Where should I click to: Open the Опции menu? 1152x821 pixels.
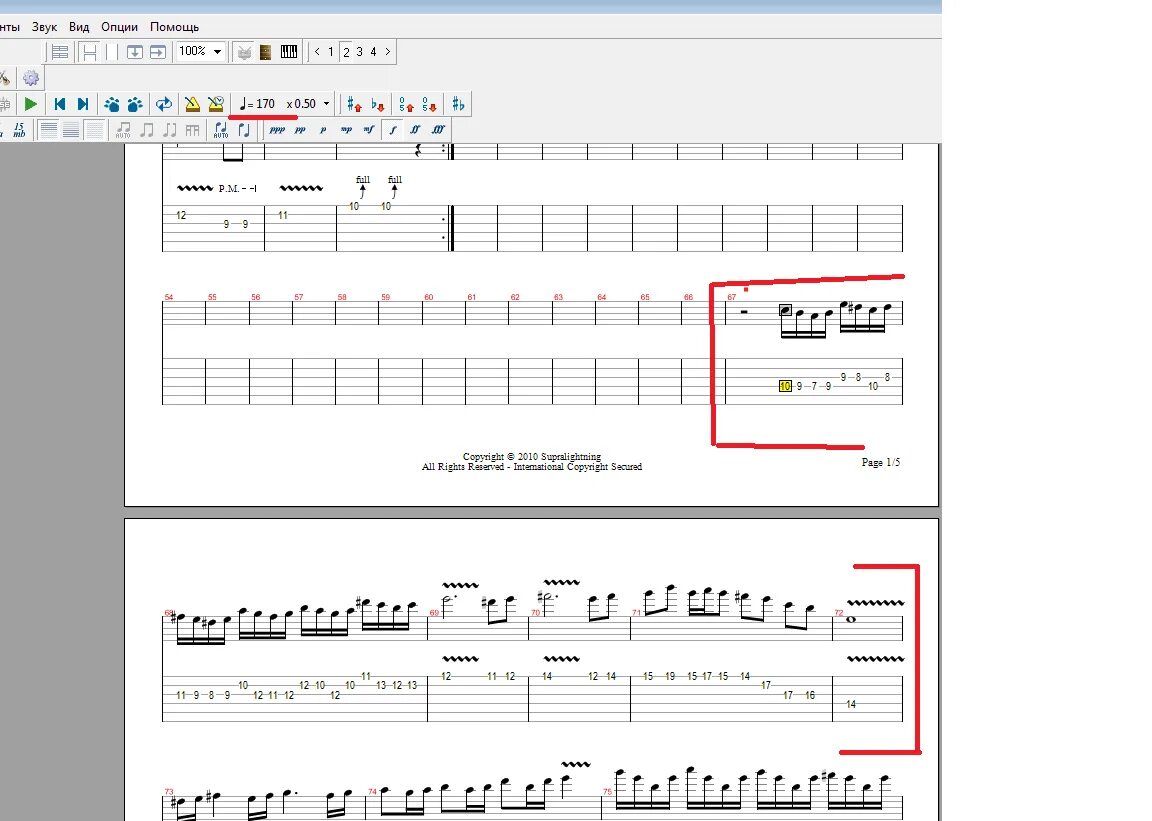tap(119, 26)
